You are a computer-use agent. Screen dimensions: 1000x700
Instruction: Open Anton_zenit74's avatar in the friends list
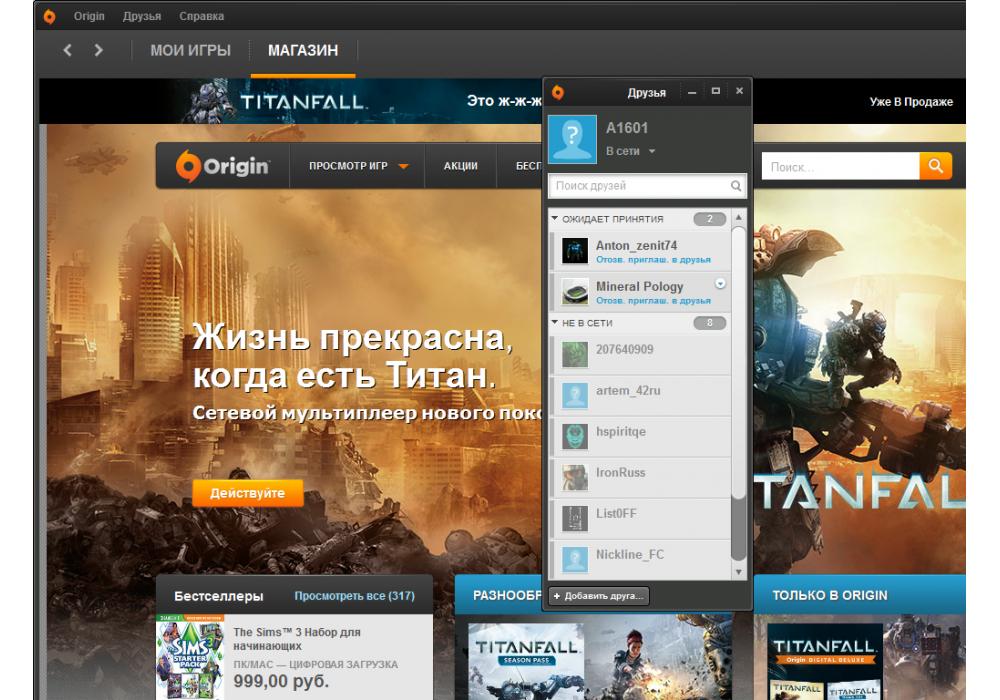click(574, 250)
